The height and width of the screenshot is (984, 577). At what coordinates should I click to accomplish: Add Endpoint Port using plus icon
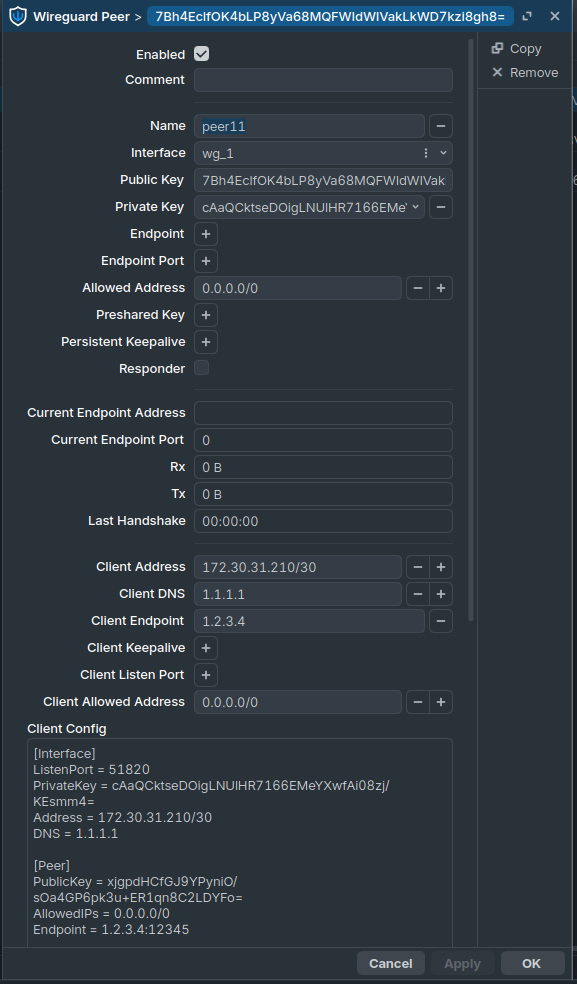pos(205,261)
